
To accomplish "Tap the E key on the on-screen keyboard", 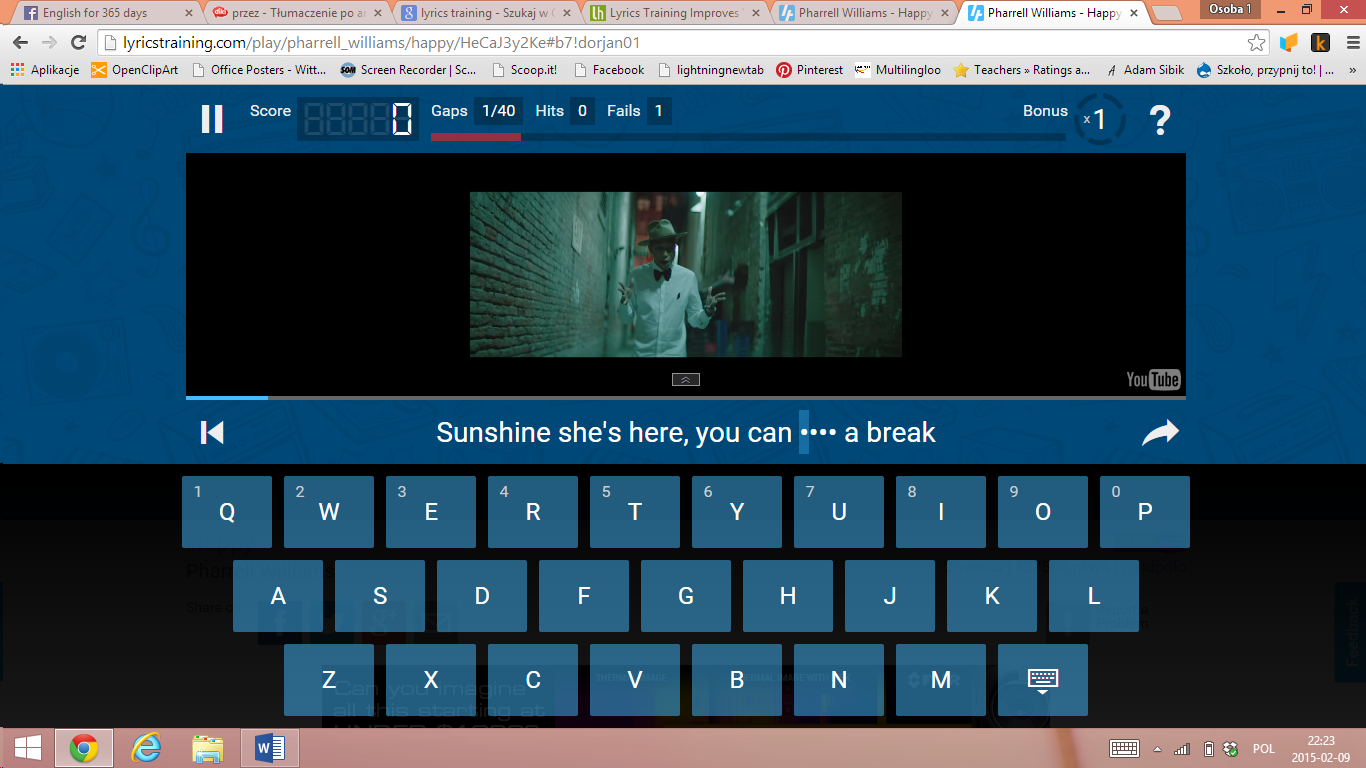I will [431, 512].
